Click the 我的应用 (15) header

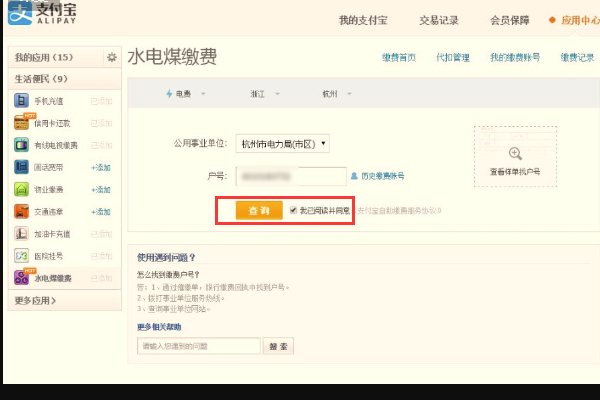click(x=44, y=57)
